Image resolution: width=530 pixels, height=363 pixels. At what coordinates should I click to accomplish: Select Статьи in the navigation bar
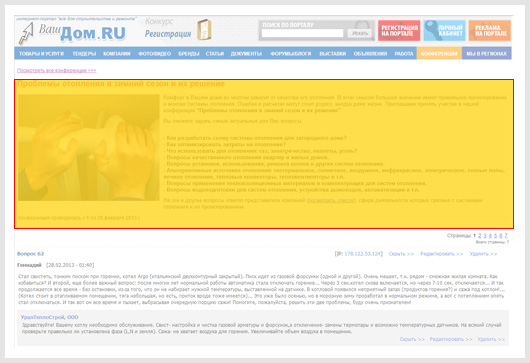(215, 53)
